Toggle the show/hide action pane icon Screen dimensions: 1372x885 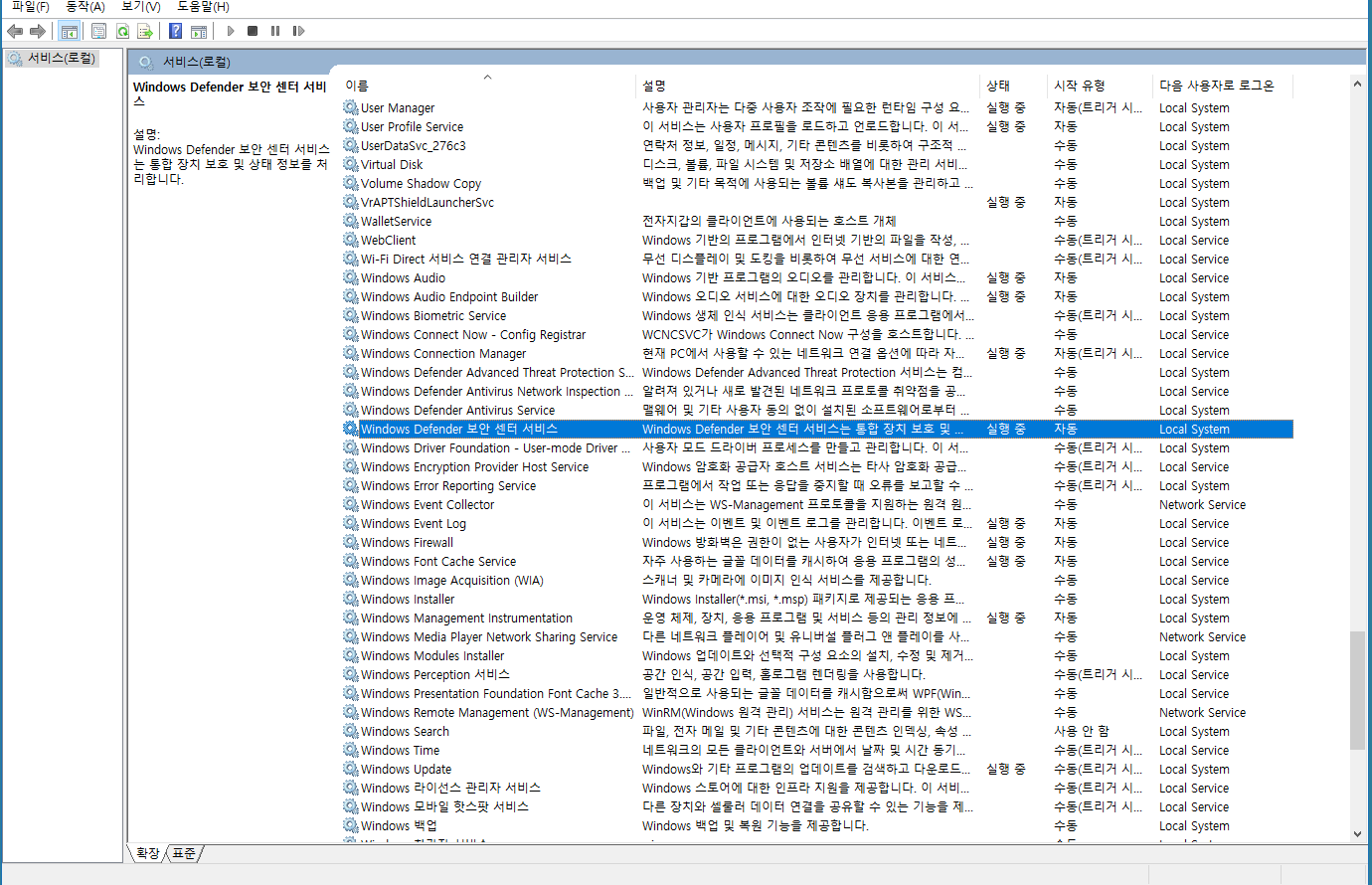(x=199, y=31)
